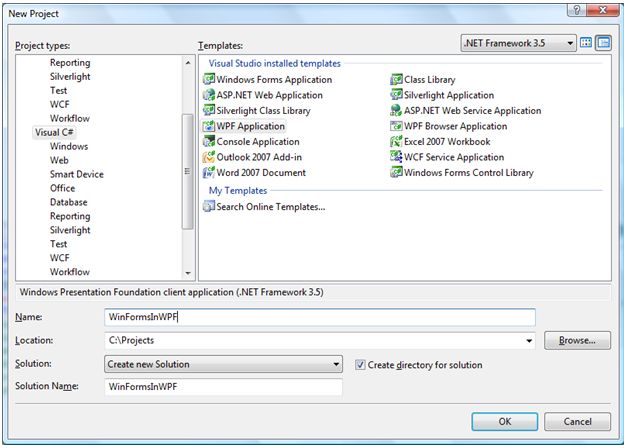624x448 pixels.
Task: Select the WCF Service Application template icon
Action: pos(396,157)
